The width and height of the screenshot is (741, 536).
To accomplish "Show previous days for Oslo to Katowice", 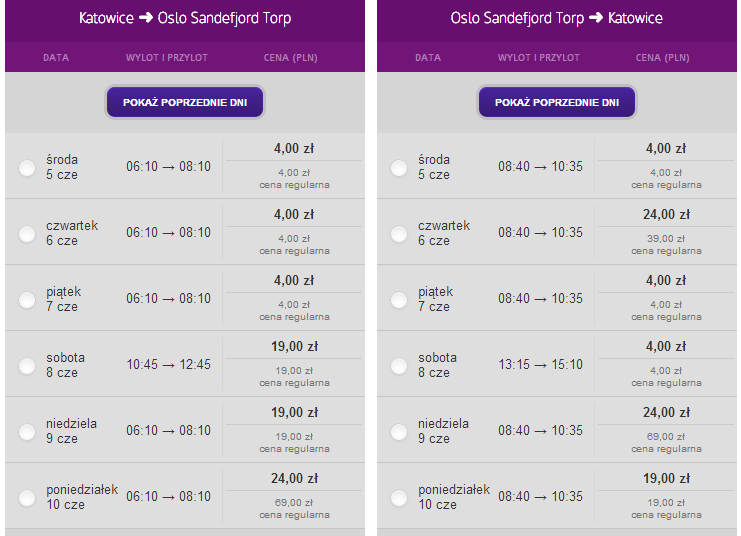I will (557, 102).
